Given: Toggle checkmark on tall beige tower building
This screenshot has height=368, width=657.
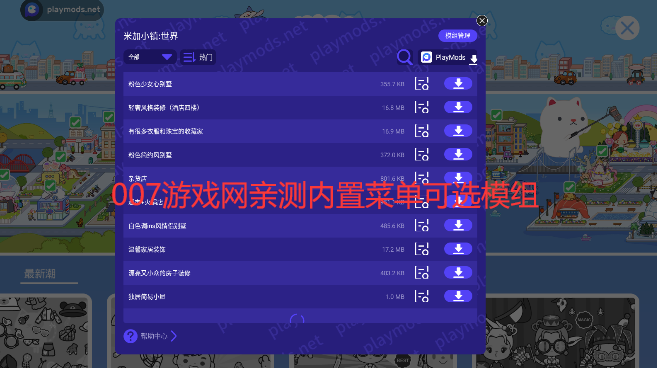Looking at the screenshot, I should 109,117.
